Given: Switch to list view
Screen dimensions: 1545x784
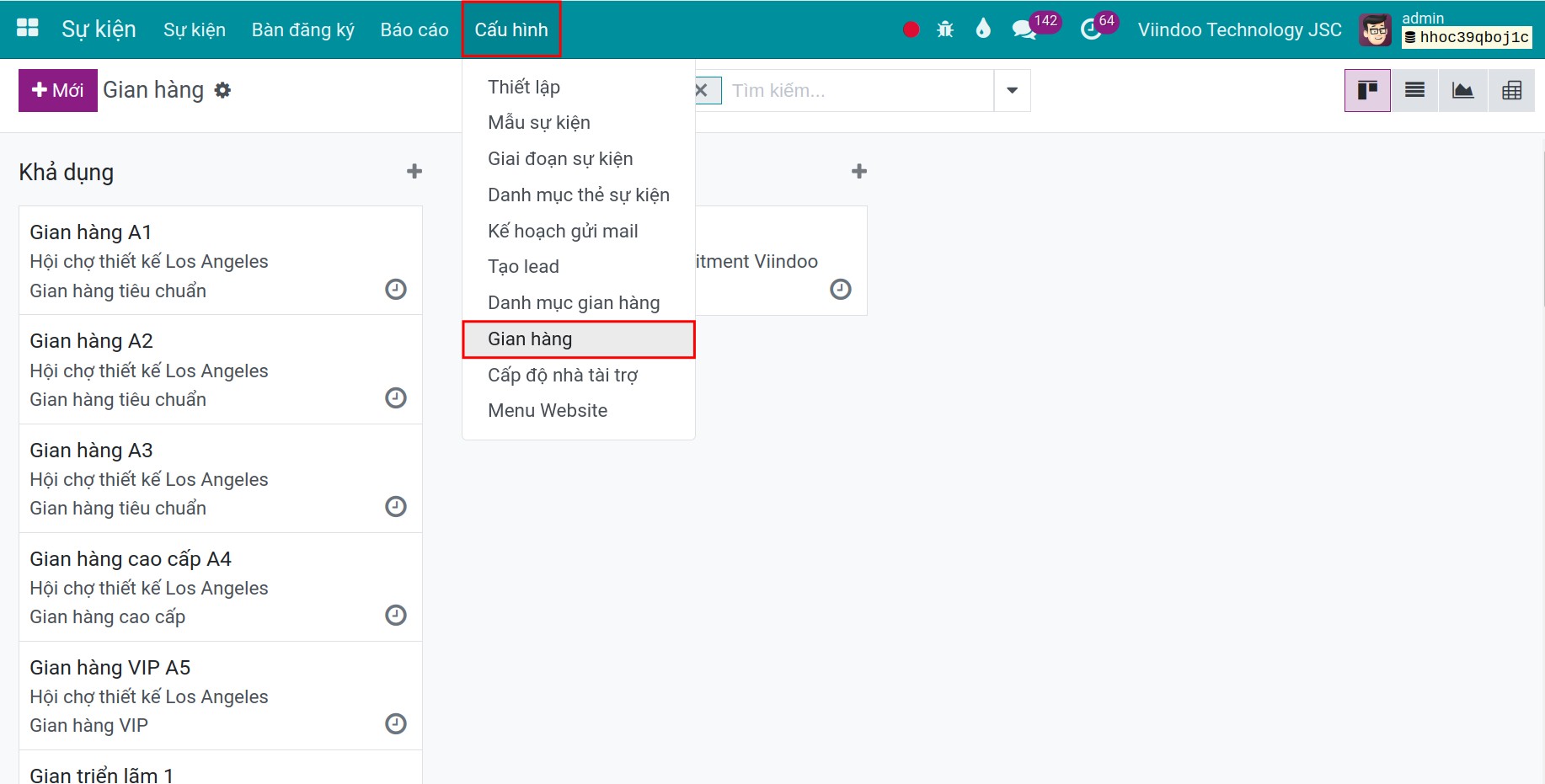Looking at the screenshot, I should (x=1415, y=90).
